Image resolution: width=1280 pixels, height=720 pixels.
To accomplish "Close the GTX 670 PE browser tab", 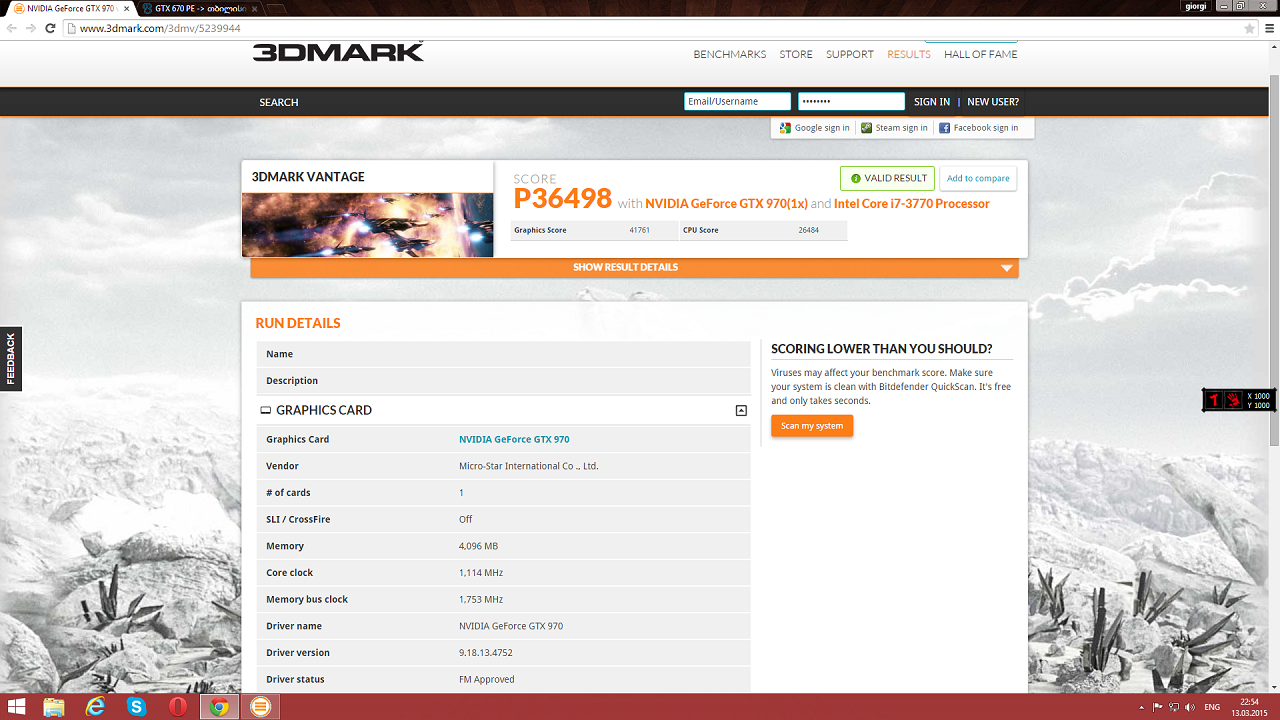I will click(x=254, y=8).
